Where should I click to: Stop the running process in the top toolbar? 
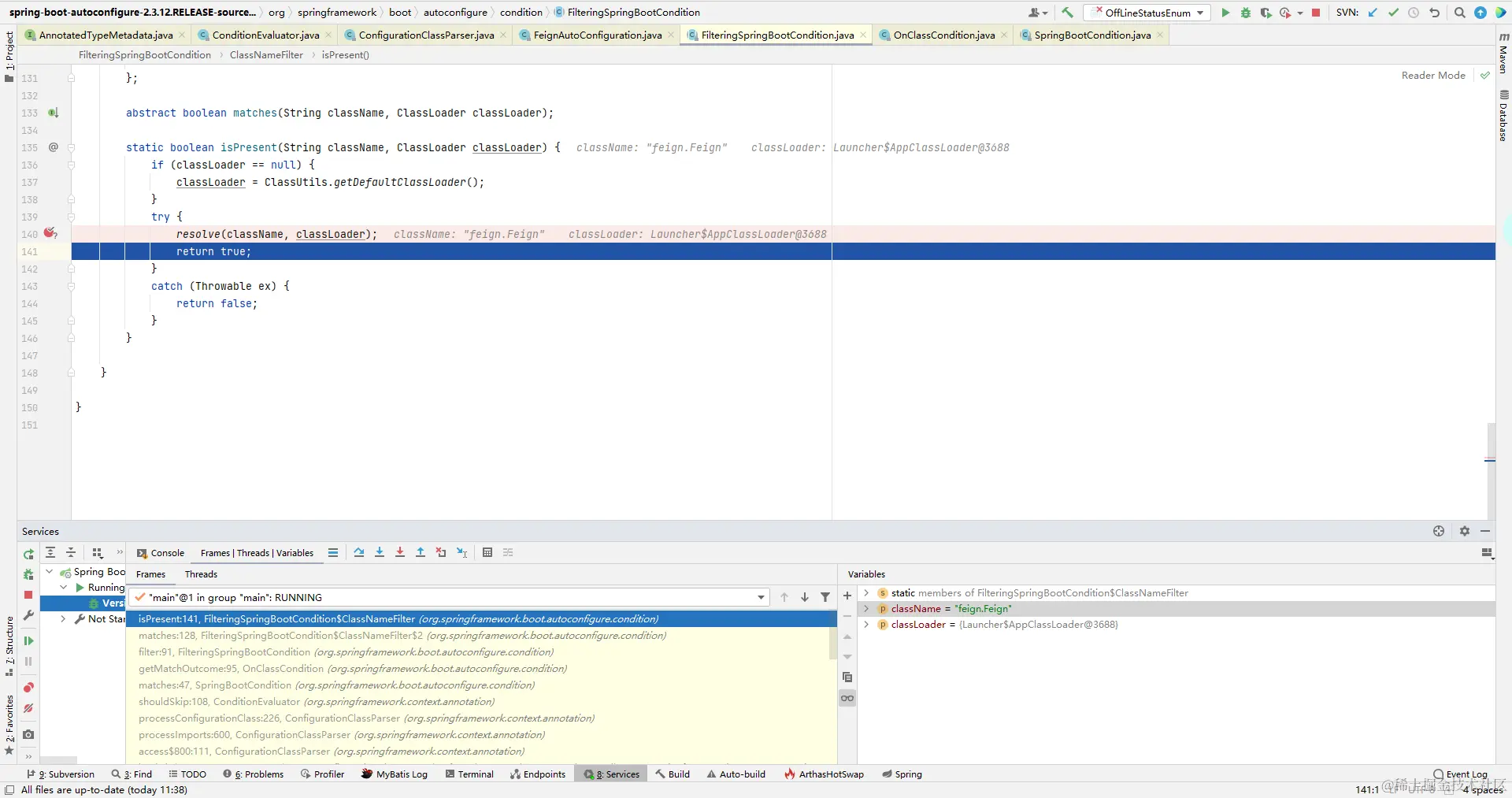[1316, 13]
